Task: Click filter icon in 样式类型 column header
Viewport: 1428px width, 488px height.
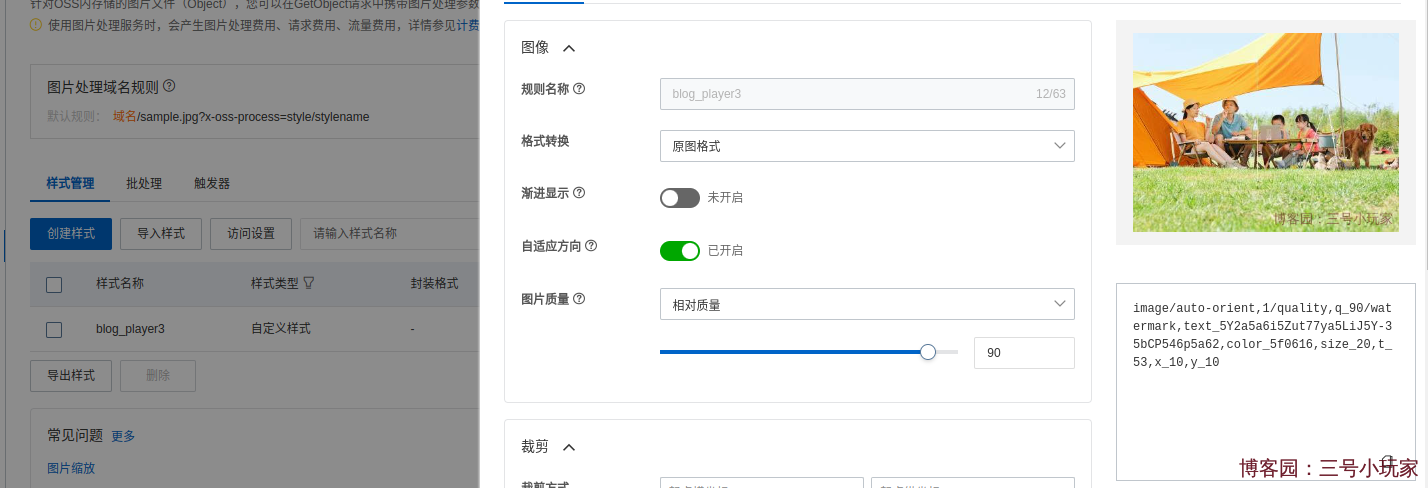Action: [309, 283]
